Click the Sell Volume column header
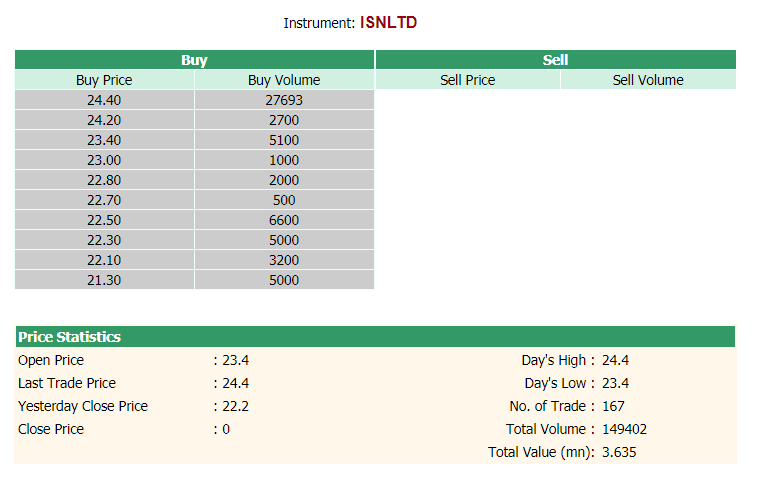This screenshot has height=478, width=766. point(648,80)
